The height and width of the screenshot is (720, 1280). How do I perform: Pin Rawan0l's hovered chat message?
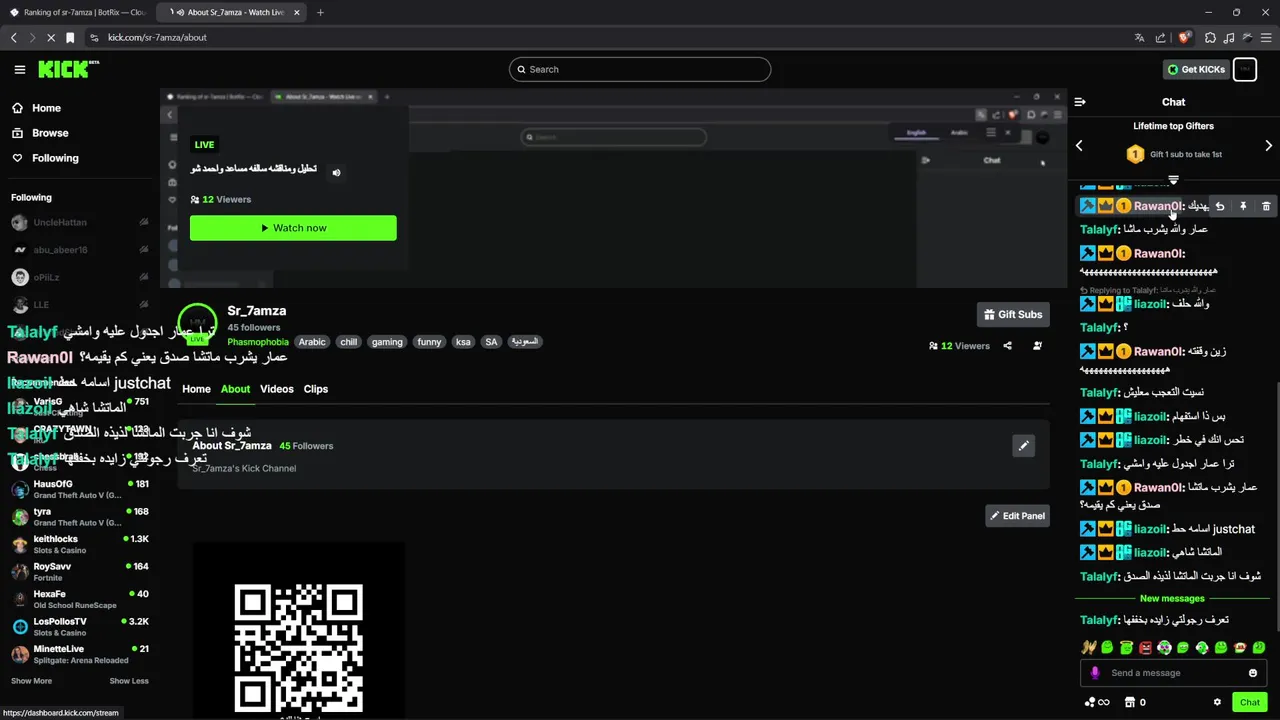tap(1243, 206)
